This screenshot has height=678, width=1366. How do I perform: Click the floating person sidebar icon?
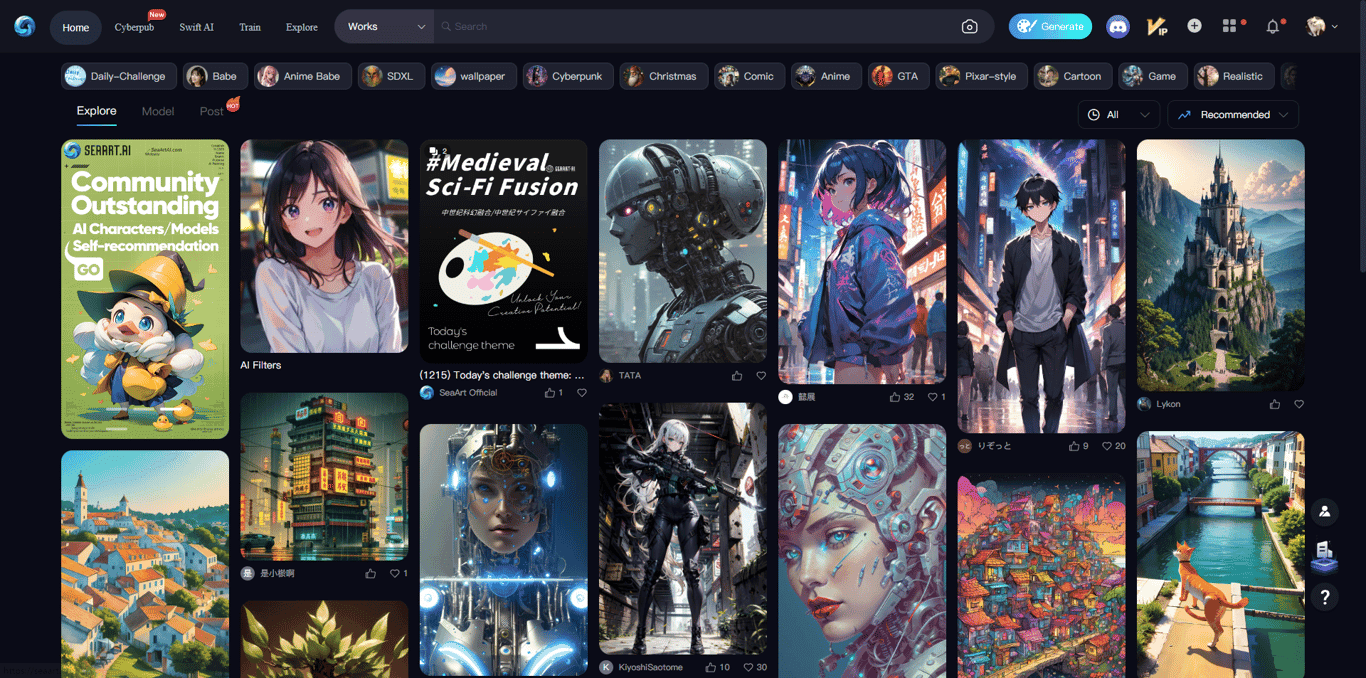point(1324,511)
